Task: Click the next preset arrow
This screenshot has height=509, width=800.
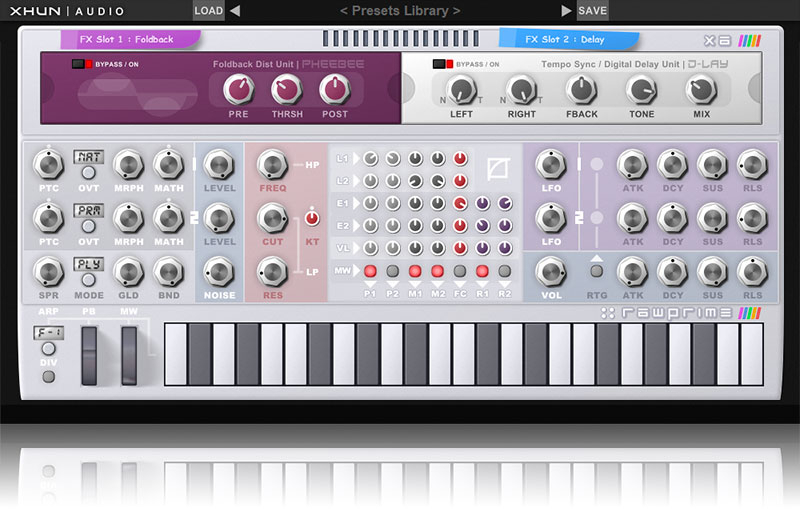Action: (567, 11)
